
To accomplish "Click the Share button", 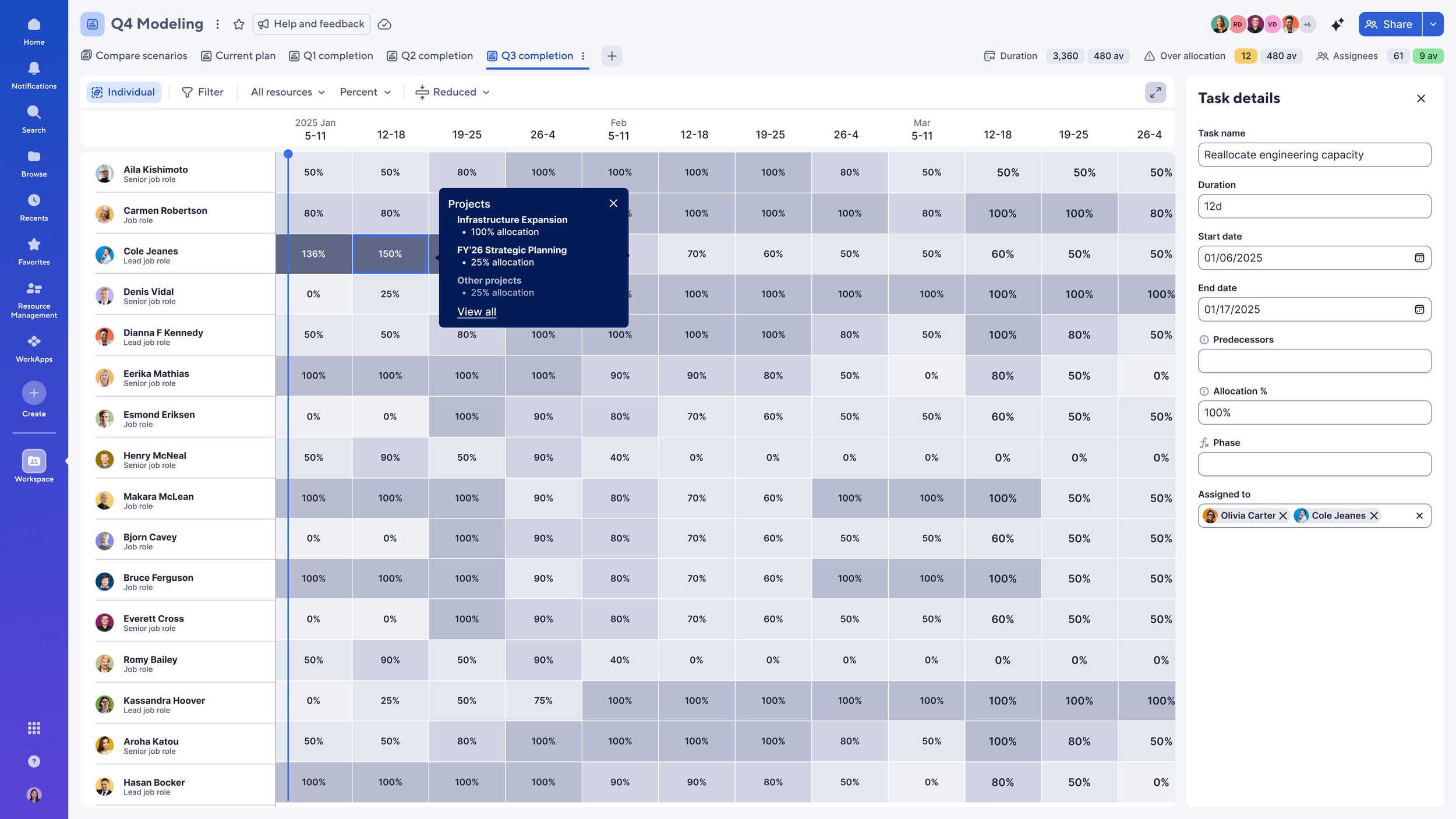I will [1390, 24].
